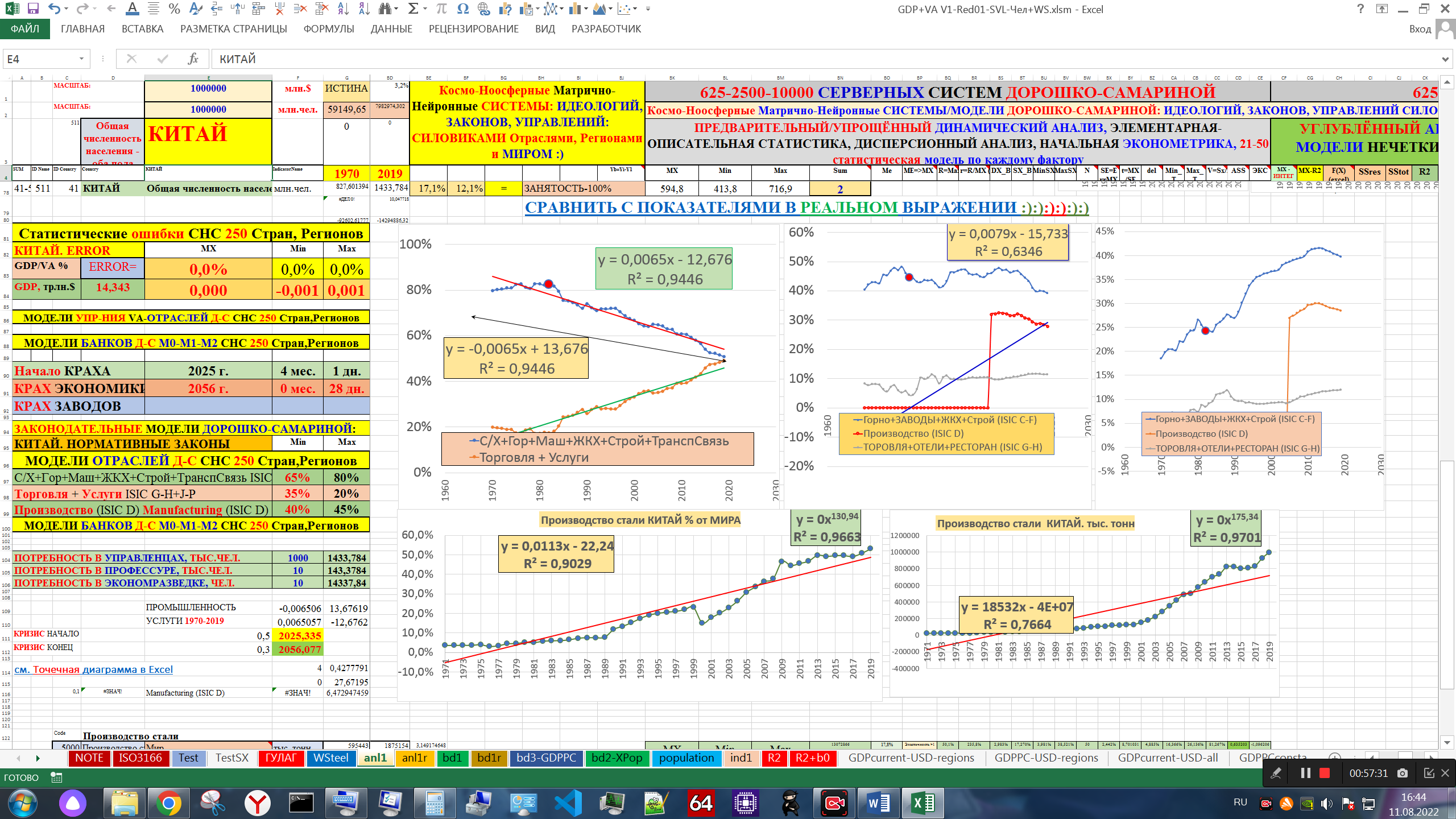Click the Font color A icon
Screen dimensions: 1456x819
[132, 9]
